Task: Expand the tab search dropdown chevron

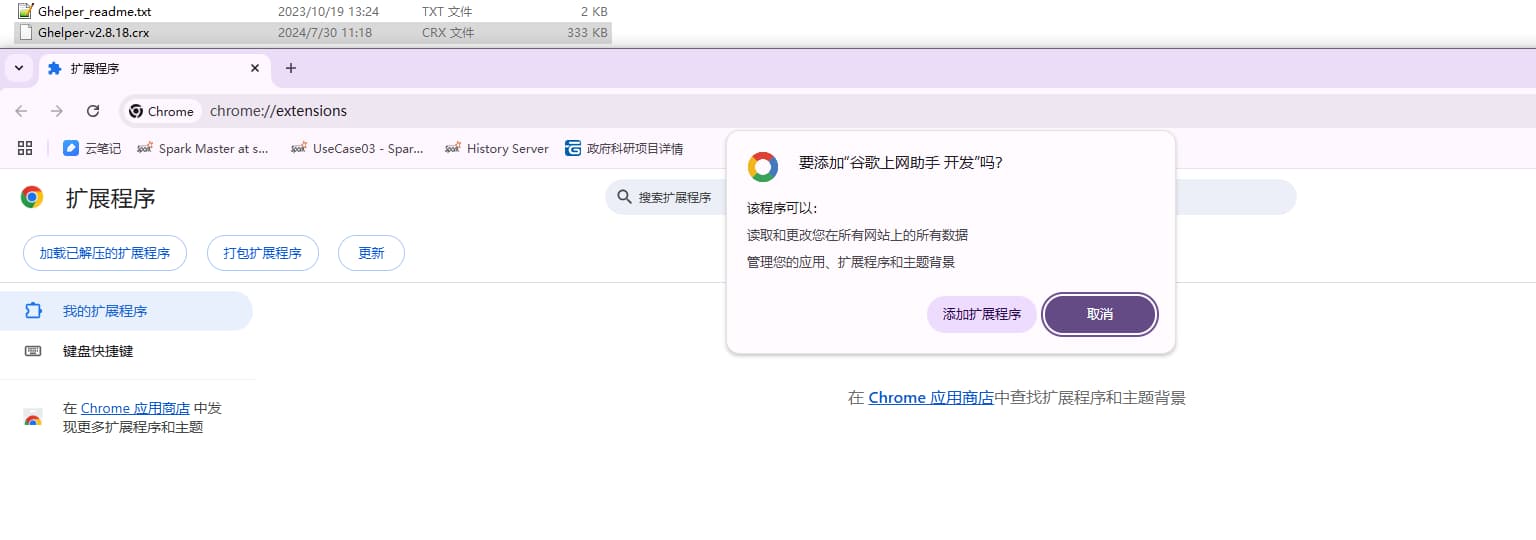Action: click(18, 68)
